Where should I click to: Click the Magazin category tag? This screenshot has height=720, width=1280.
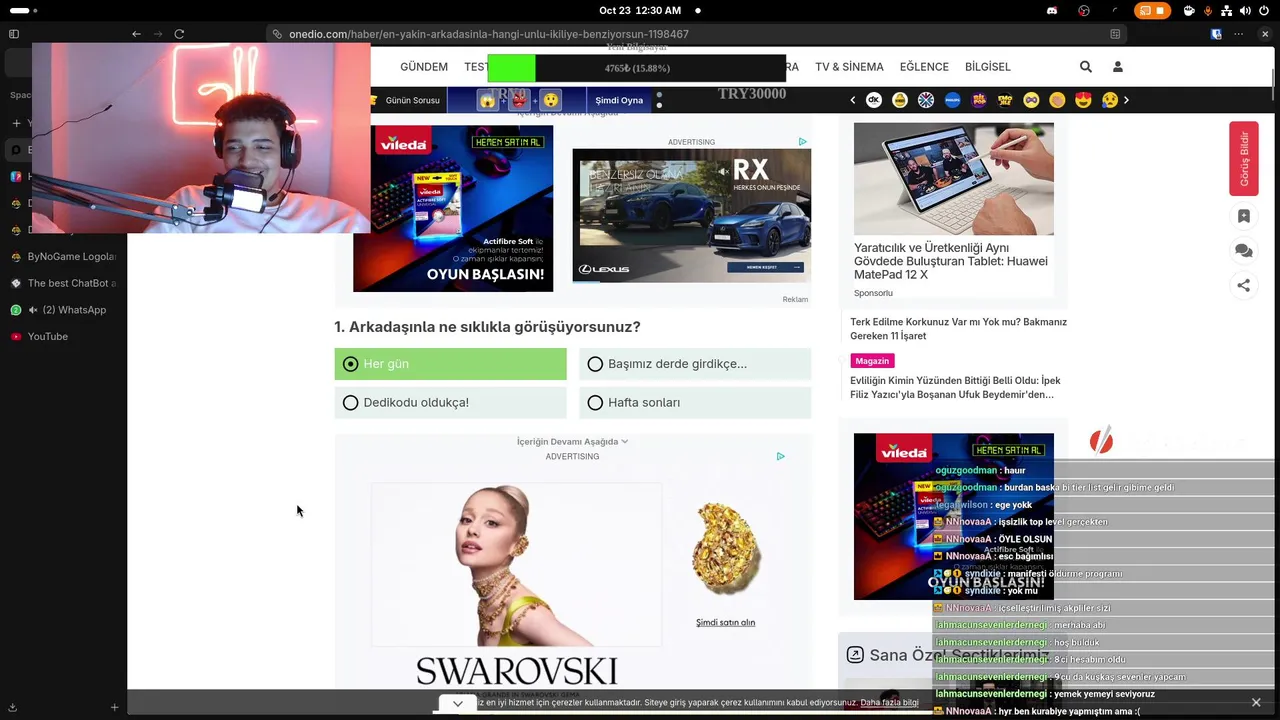871,361
